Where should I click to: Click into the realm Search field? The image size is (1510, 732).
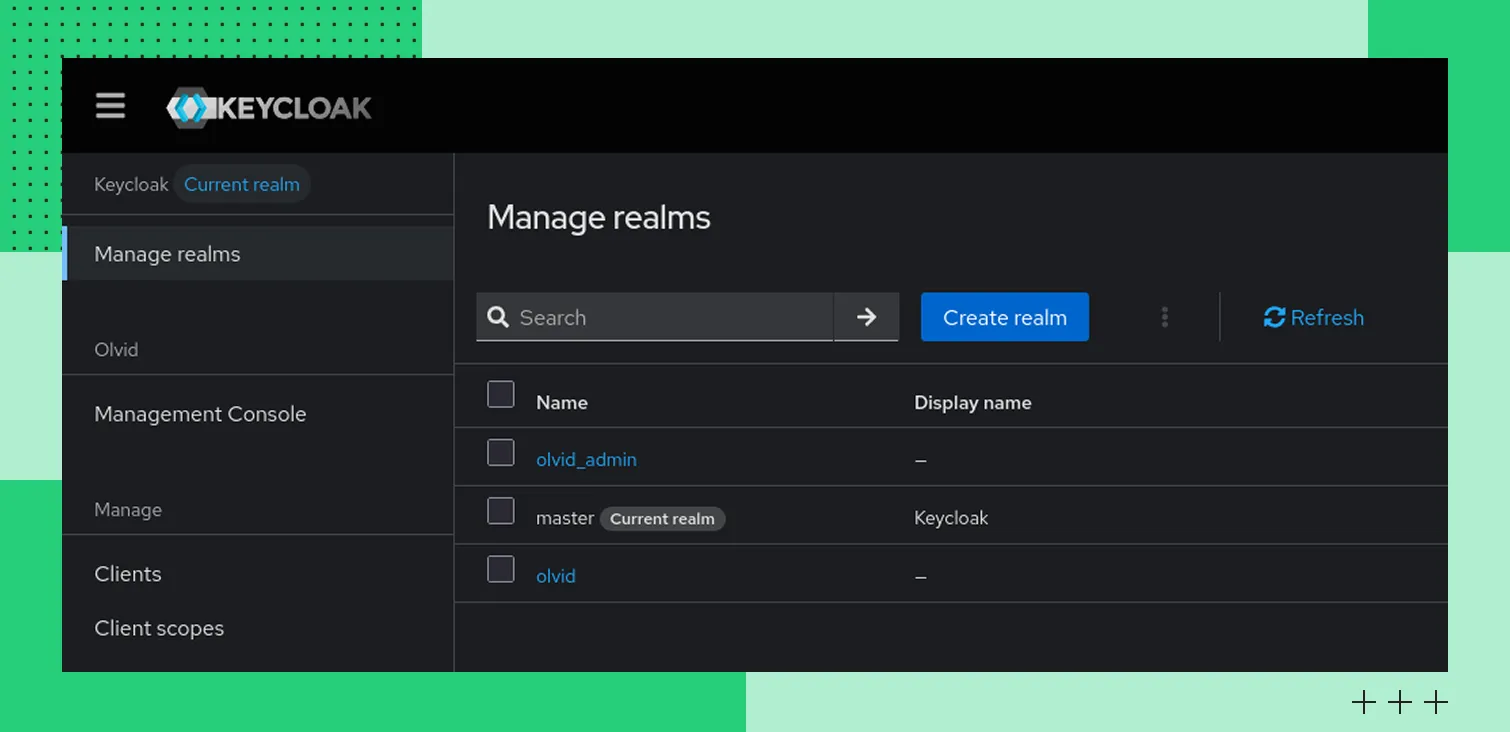pyautogui.click(x=670, y=317)
